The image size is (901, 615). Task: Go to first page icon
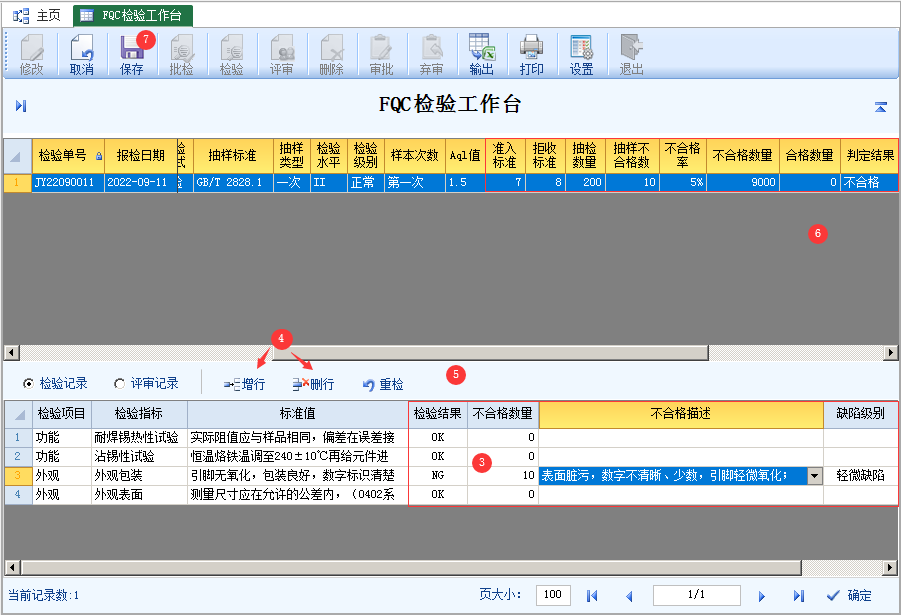tap(592, 596)
